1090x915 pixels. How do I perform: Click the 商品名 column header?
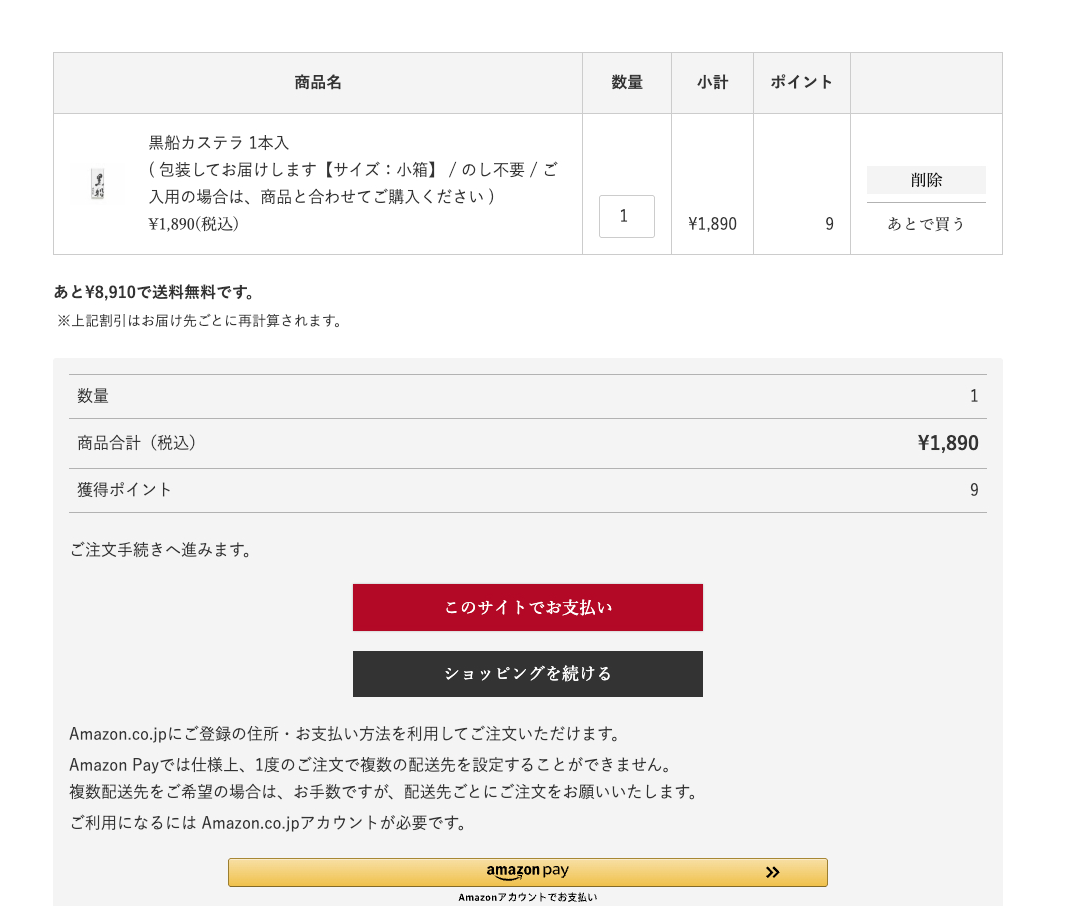[x=318, y=83]
